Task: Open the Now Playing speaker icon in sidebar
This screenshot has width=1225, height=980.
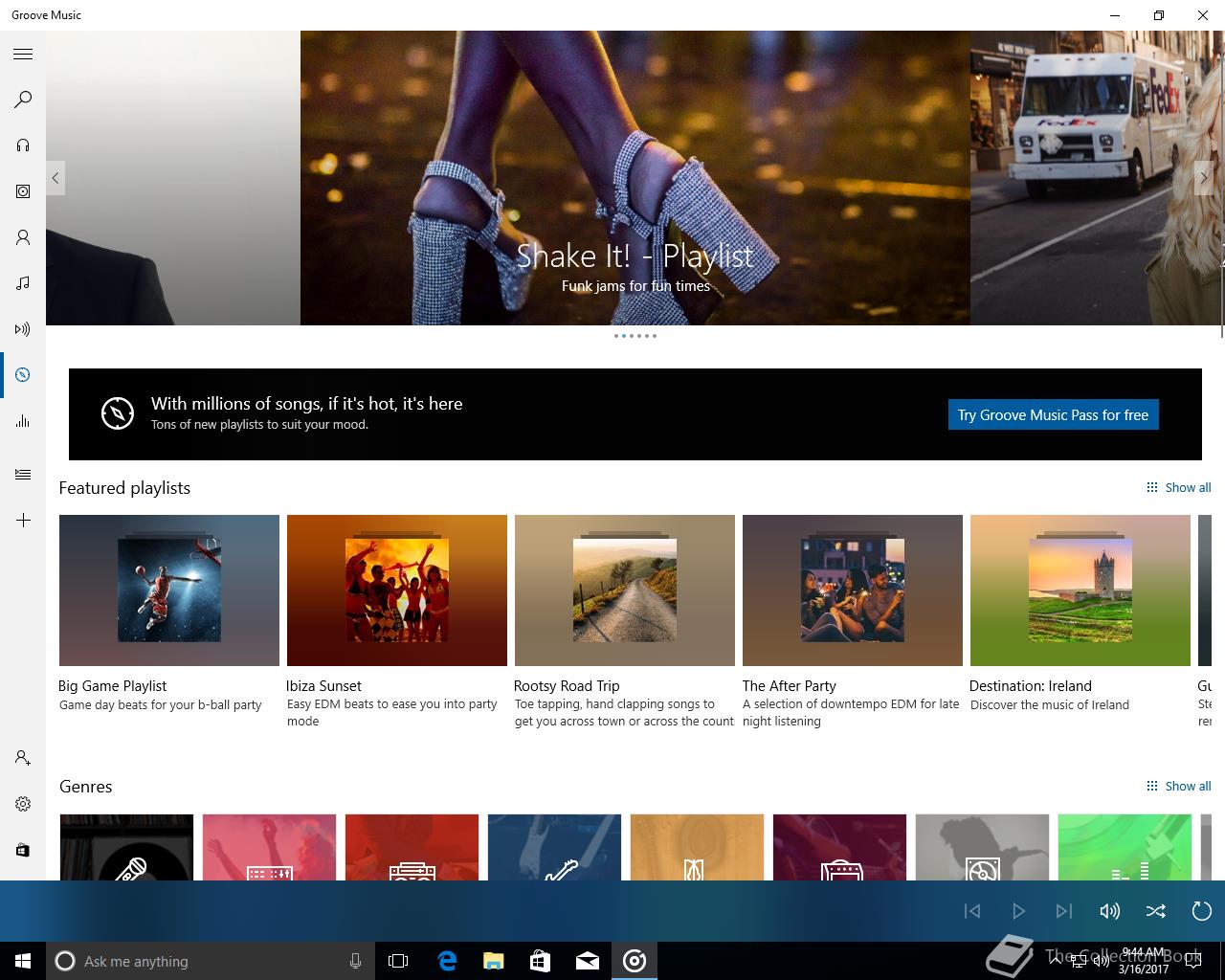Action: [23, 329]
